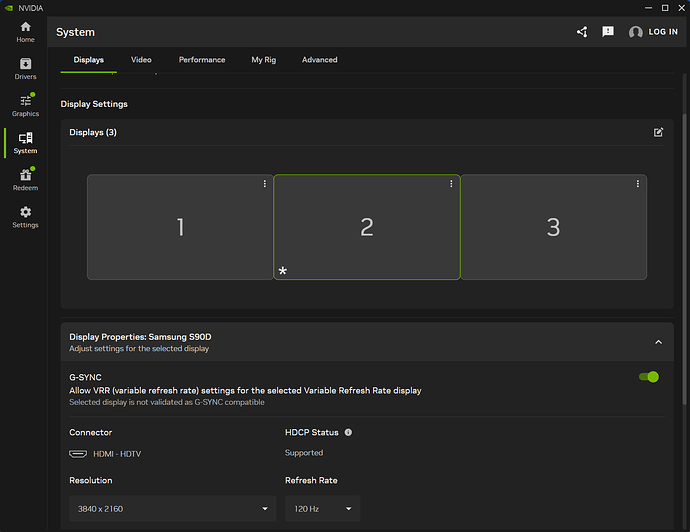The width and height of the screenshot is (690, 532).
Task: Toggle the G-SYNC switch off
Action: [649, 377]
